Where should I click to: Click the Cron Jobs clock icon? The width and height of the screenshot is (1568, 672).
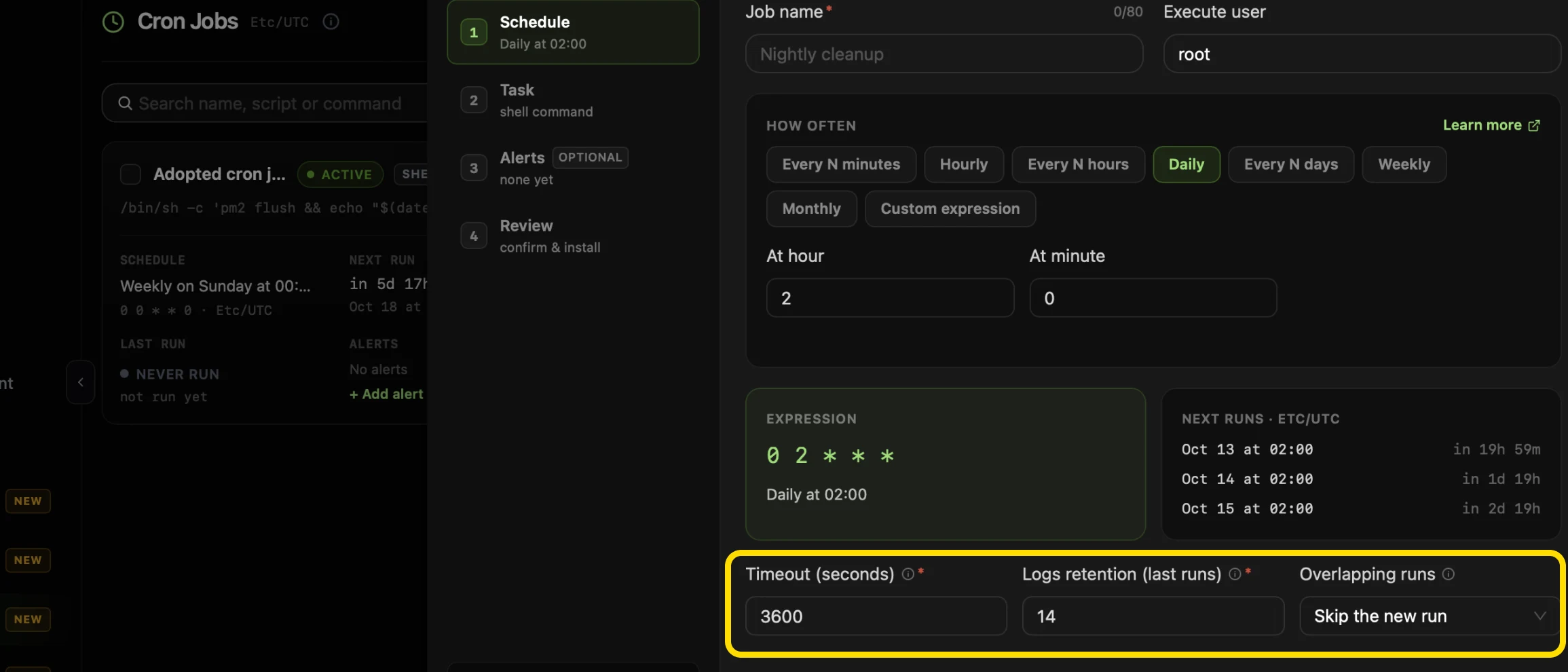pyautogui.click(x=113, y=22)
